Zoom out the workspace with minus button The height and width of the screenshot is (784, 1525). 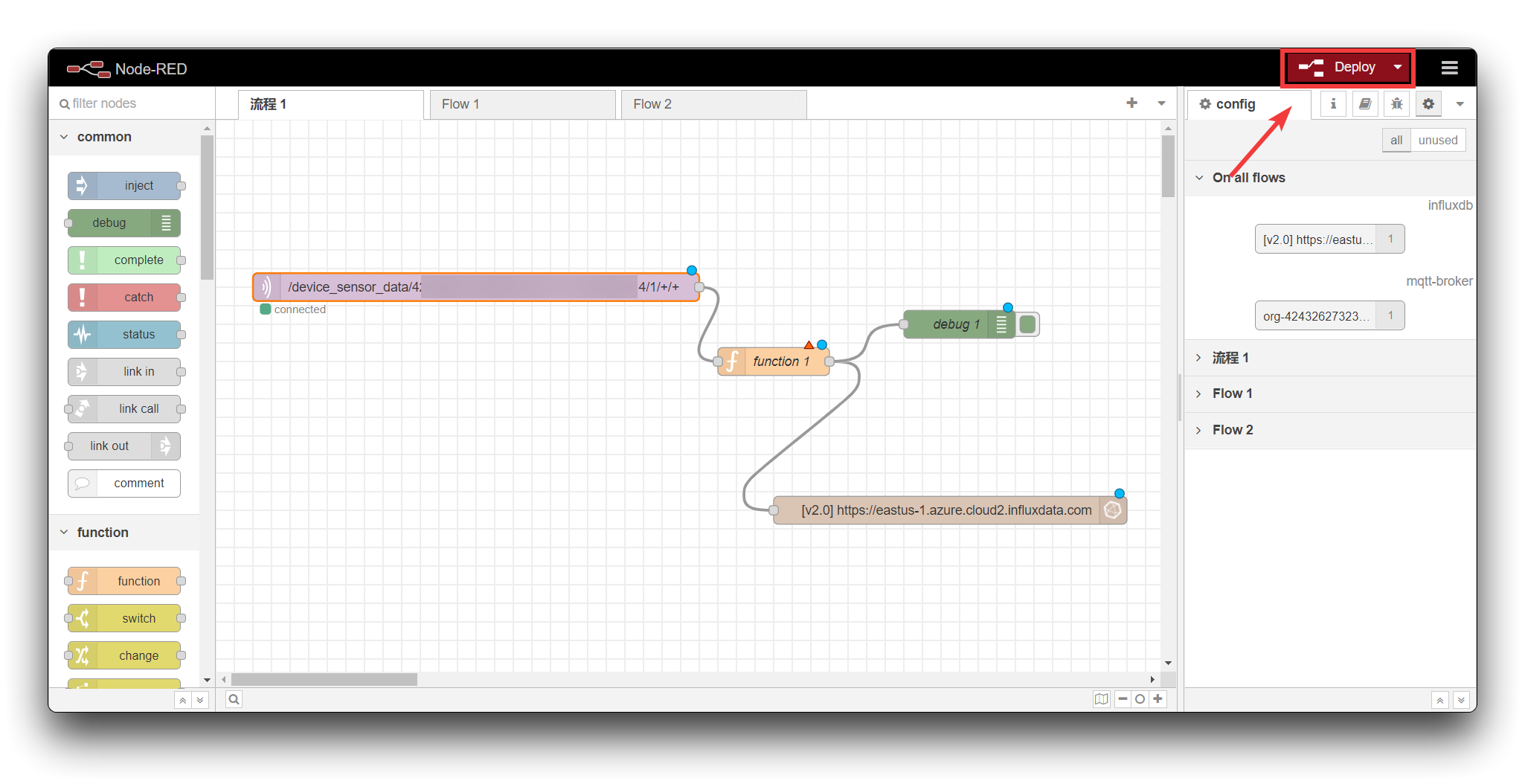pos(1123,699)
